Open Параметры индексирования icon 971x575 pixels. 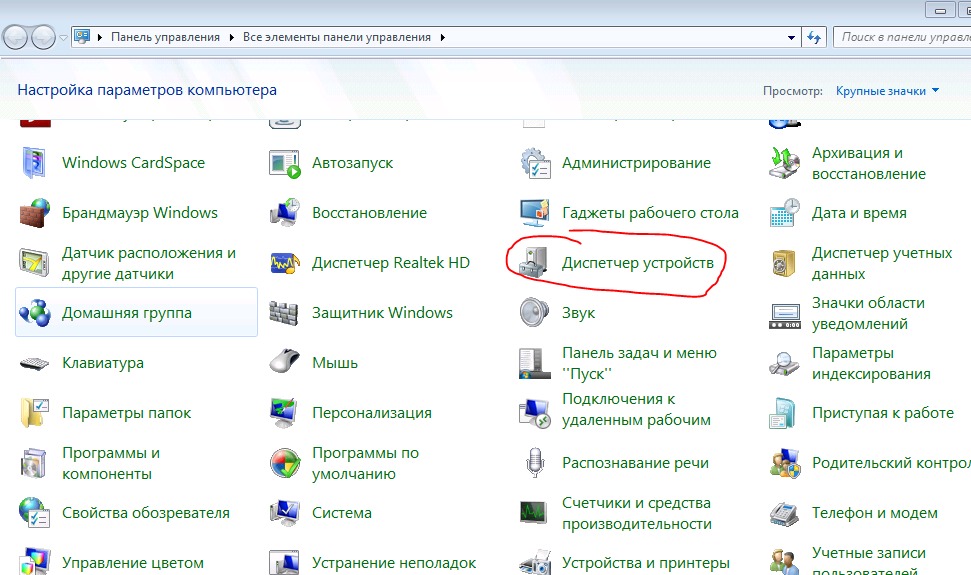click(x=784, y=363)
